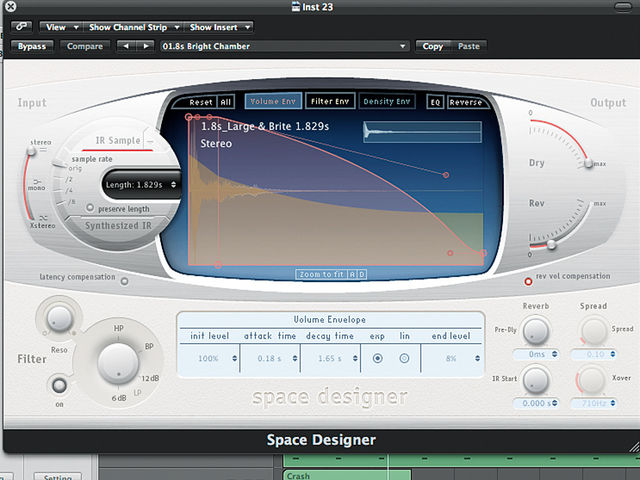Click the All reset button
Image resolution: width=640 pixels, height=480 pixels.
pyautogui.click(x=226, y=102)
